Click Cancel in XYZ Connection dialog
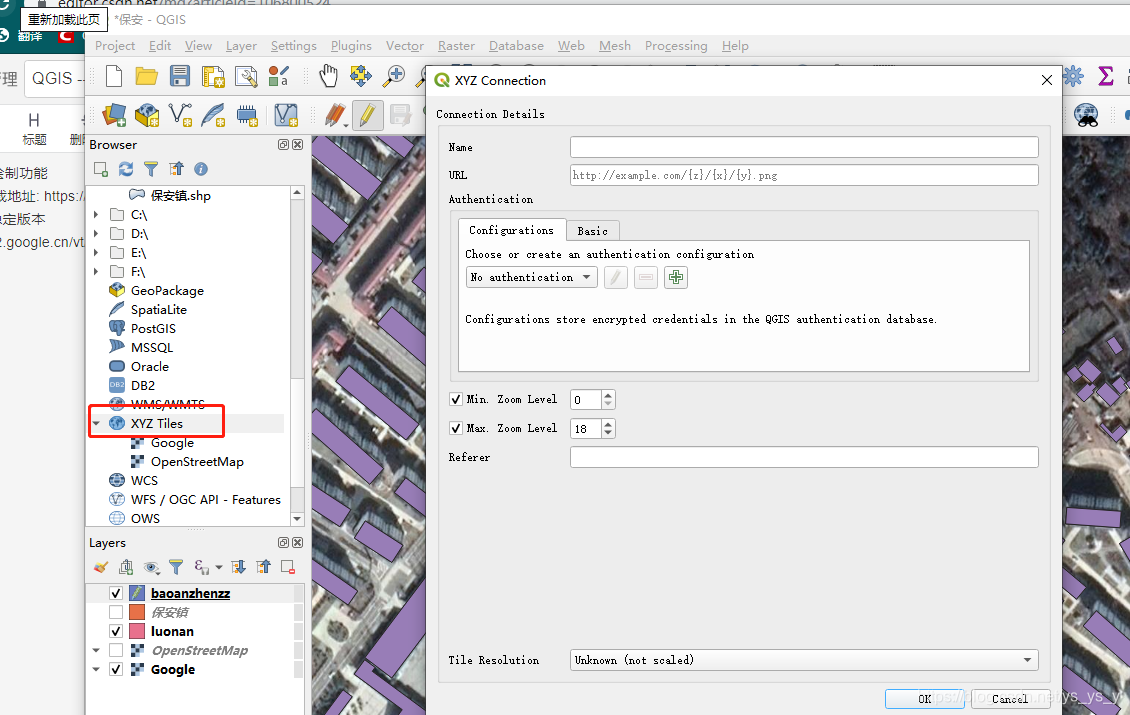This screenshot has height=715, width=1130. point(1010,698)
